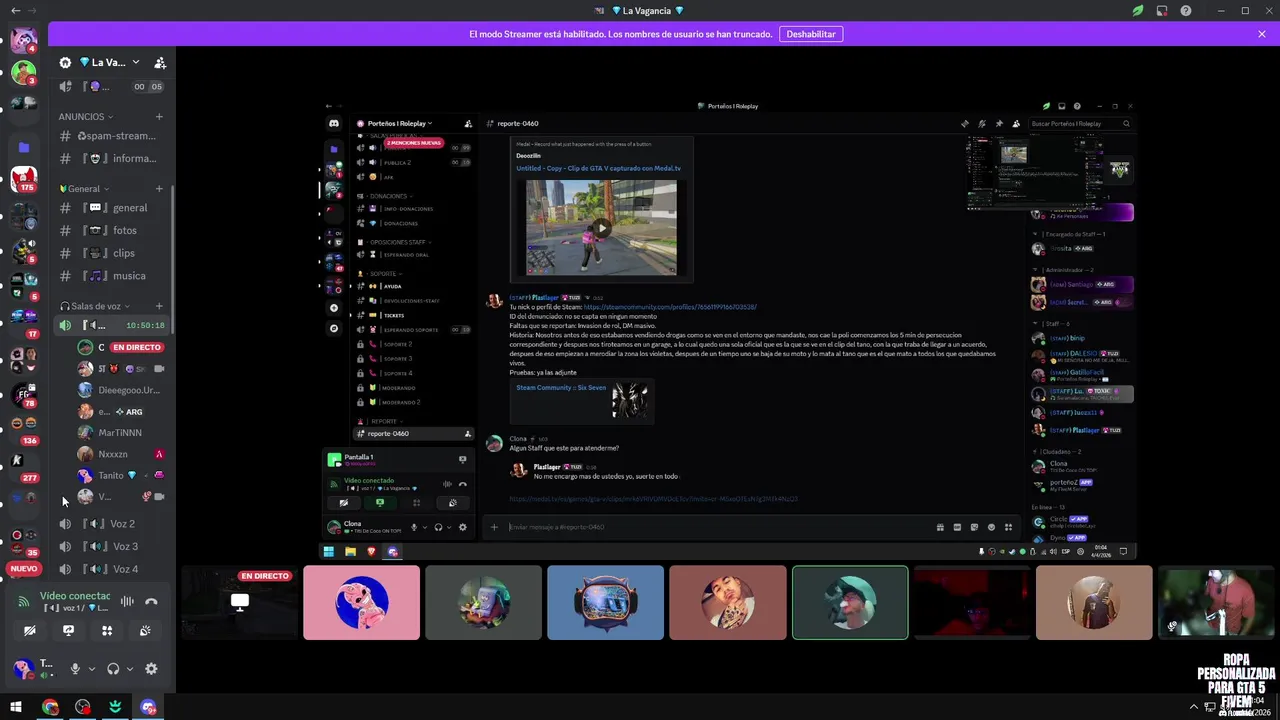
Task: Open the Windows Start menu
Action: pyautogui.click(x=15, y=707)
